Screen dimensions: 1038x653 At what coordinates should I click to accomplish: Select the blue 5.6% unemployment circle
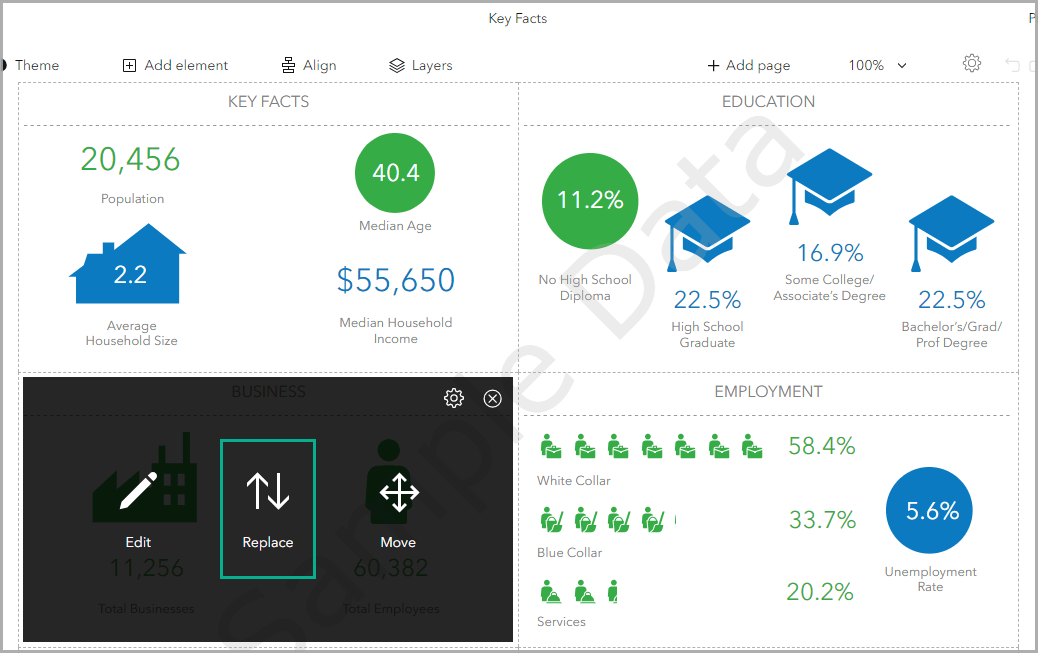pos(929,511)
